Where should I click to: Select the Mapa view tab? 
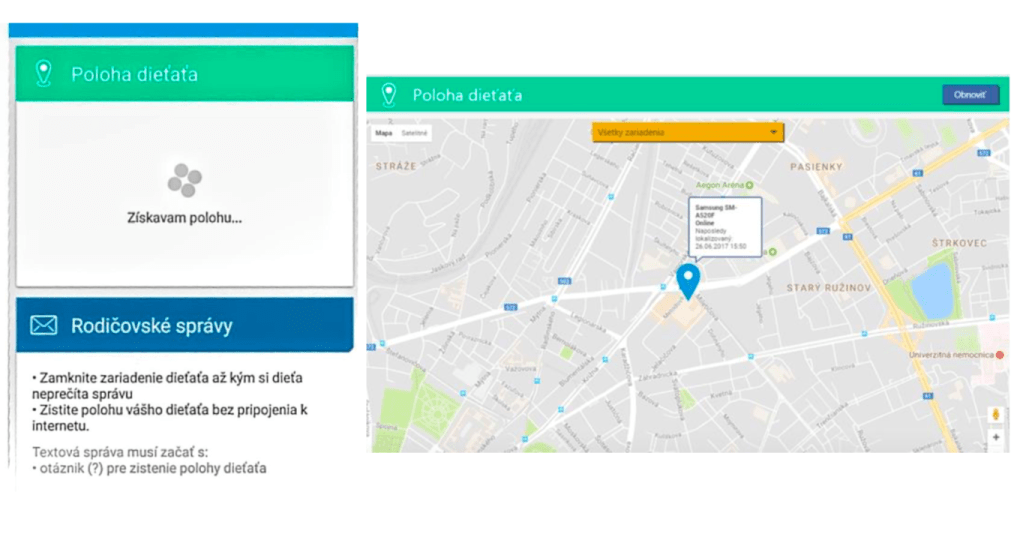click(x=384, y=133)
